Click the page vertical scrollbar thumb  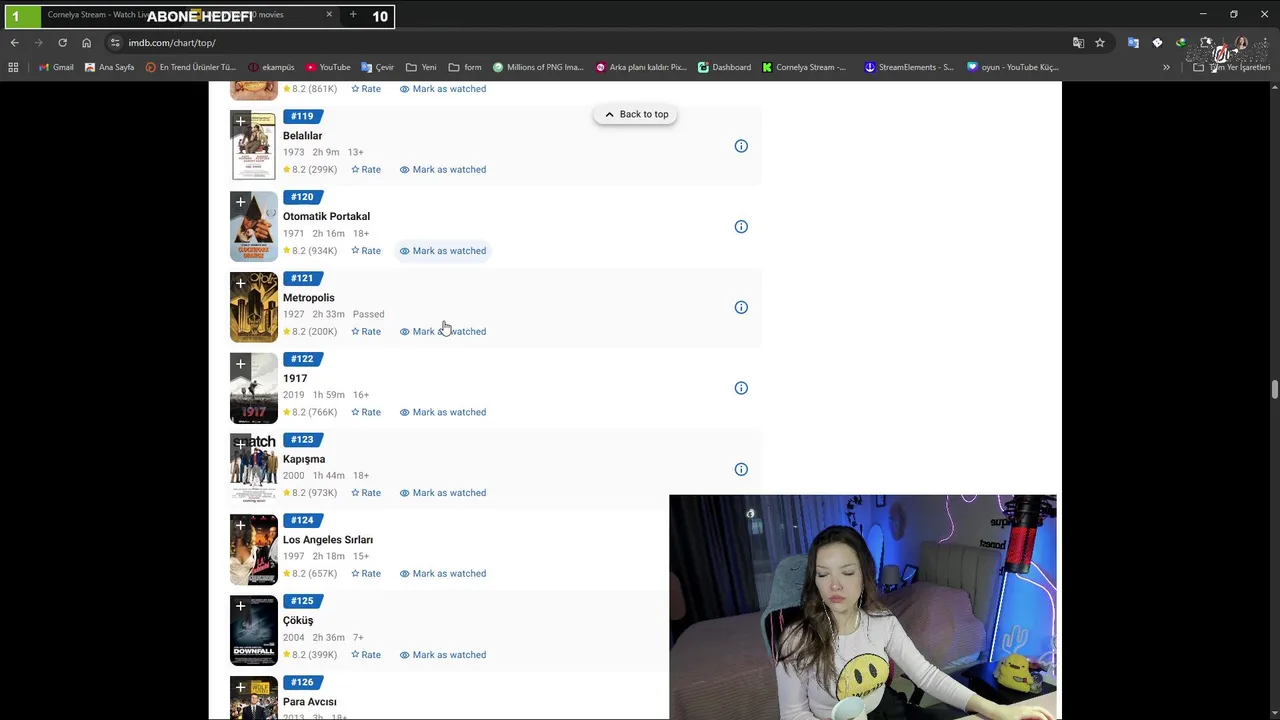tap(1274, 389)
